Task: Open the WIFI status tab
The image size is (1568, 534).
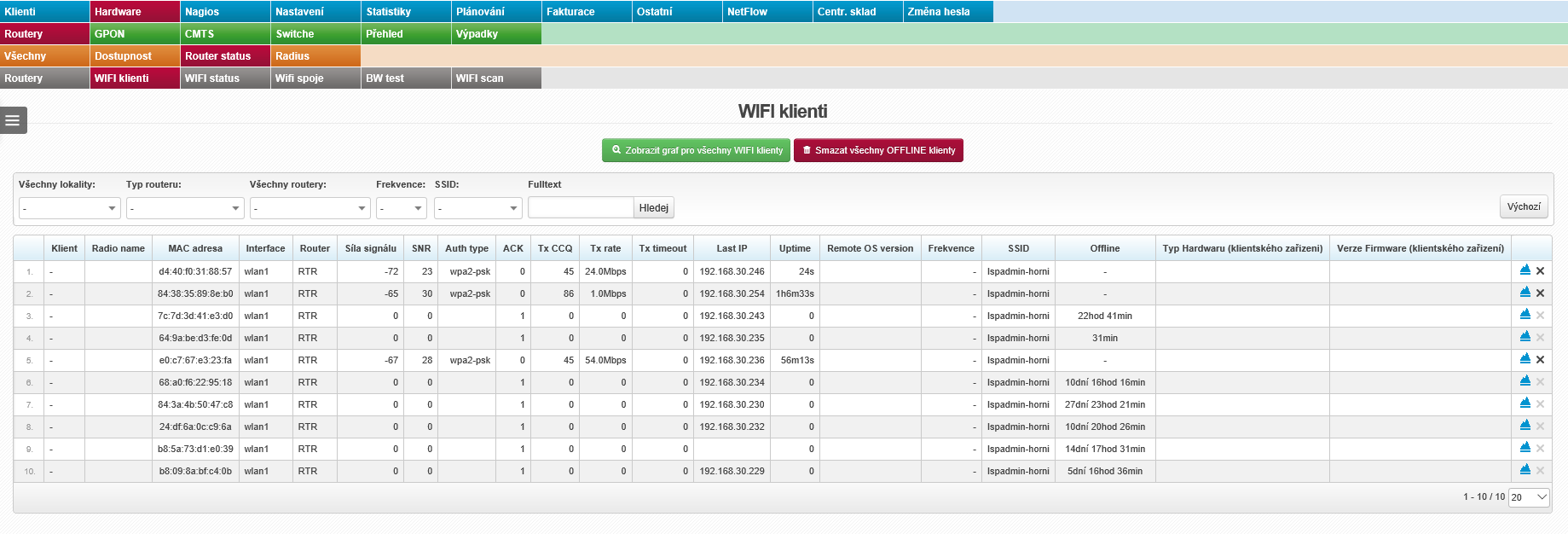Action: (x=225, y=78)
